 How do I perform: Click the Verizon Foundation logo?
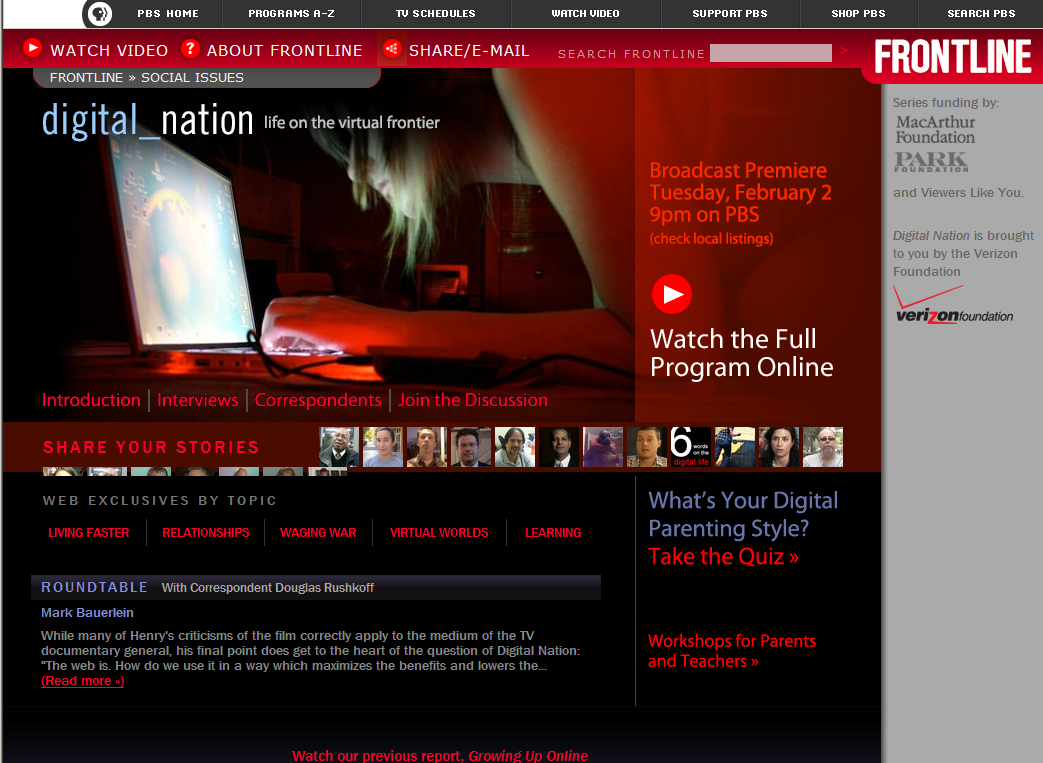pyautogui.click(x=953, y=306)
